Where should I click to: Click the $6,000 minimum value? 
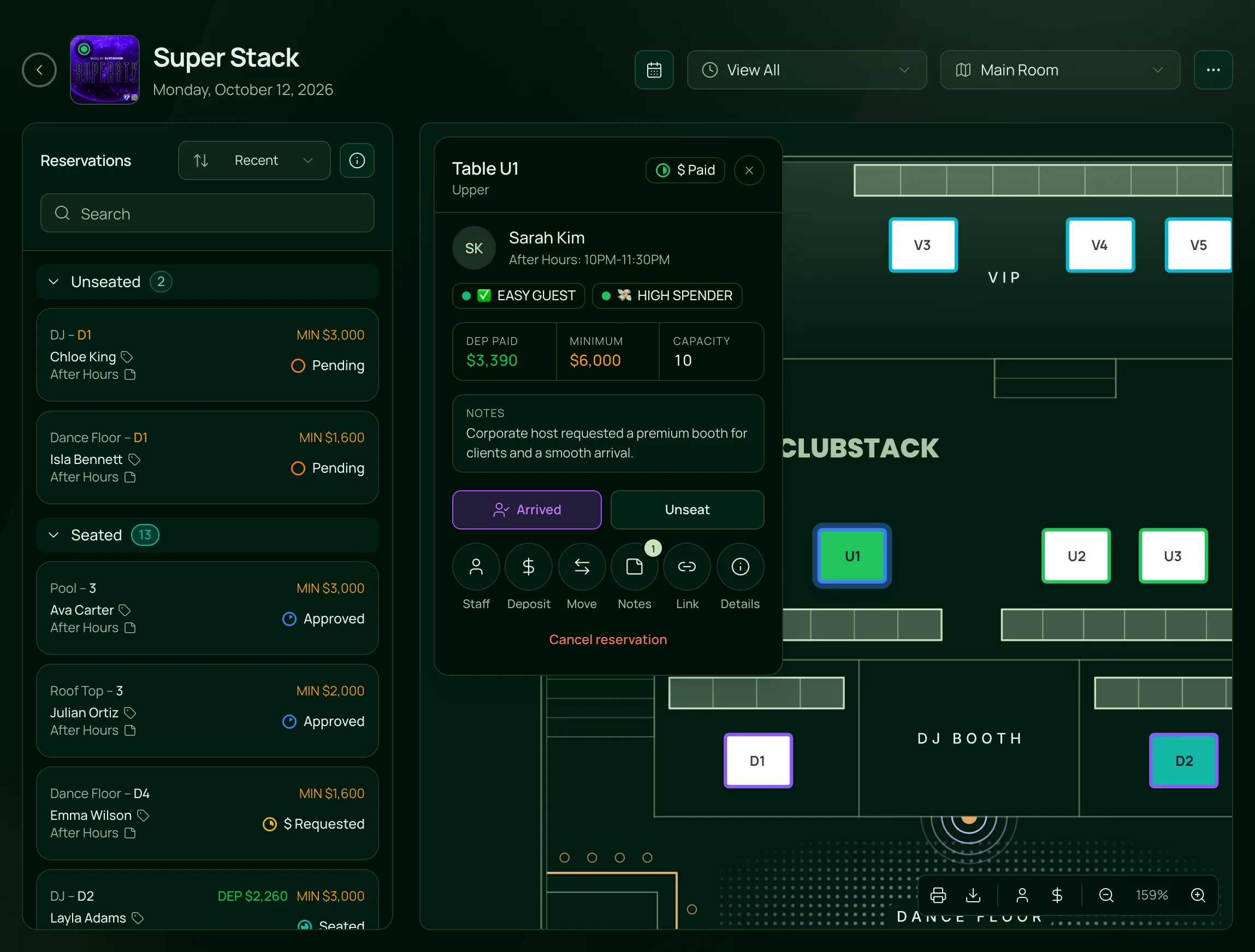coord(595,361)
